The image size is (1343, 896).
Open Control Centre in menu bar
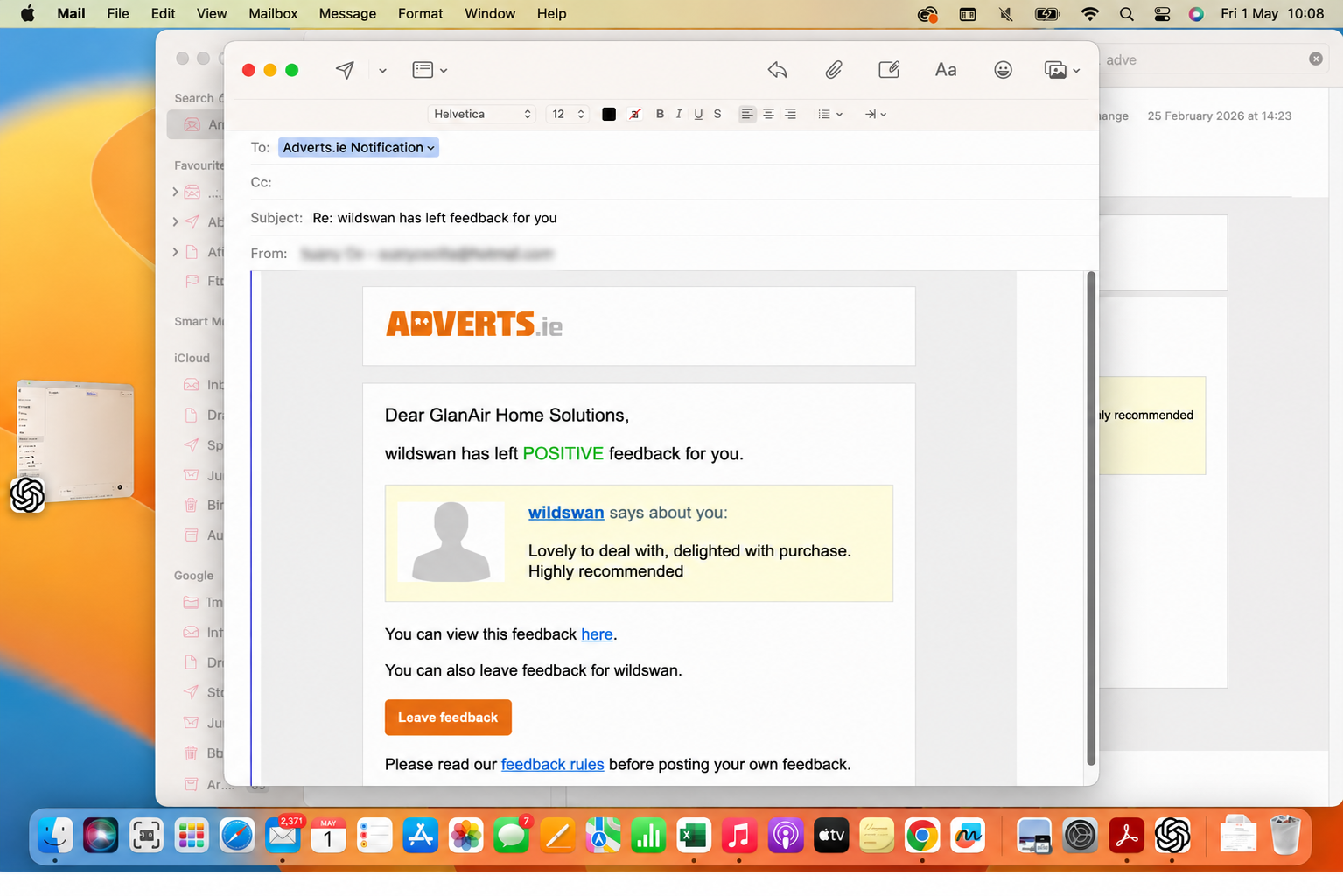(1162, 14)
